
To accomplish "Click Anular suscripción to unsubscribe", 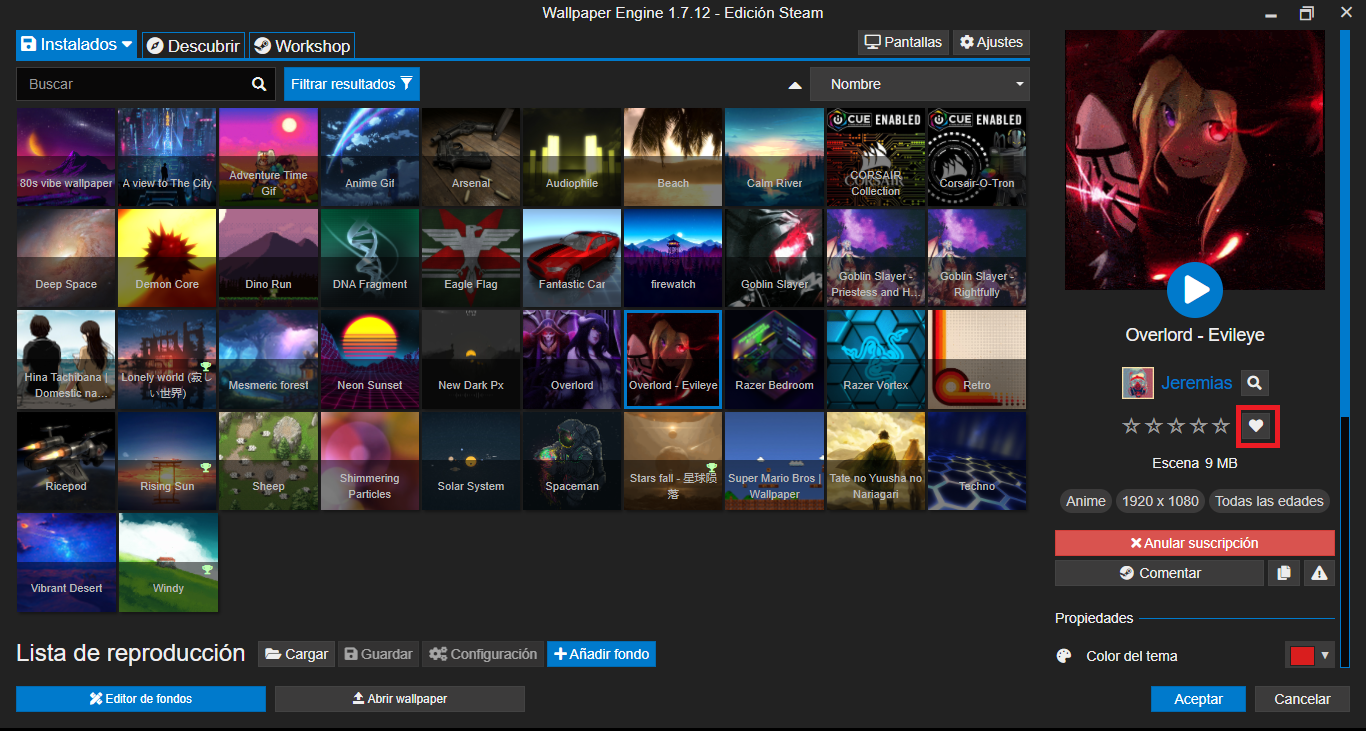I will (1195, 543).
